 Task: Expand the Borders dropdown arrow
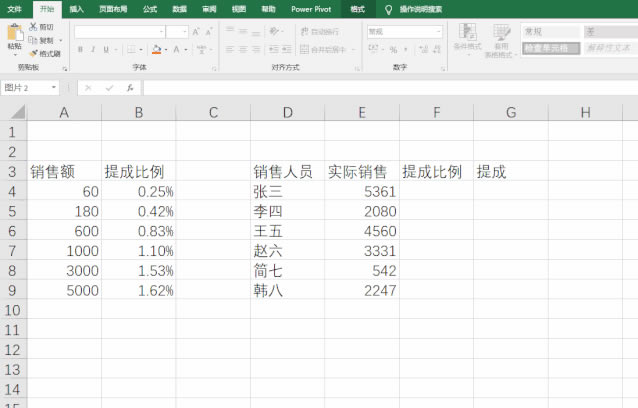pyautogui.click(x=141, y=50)
